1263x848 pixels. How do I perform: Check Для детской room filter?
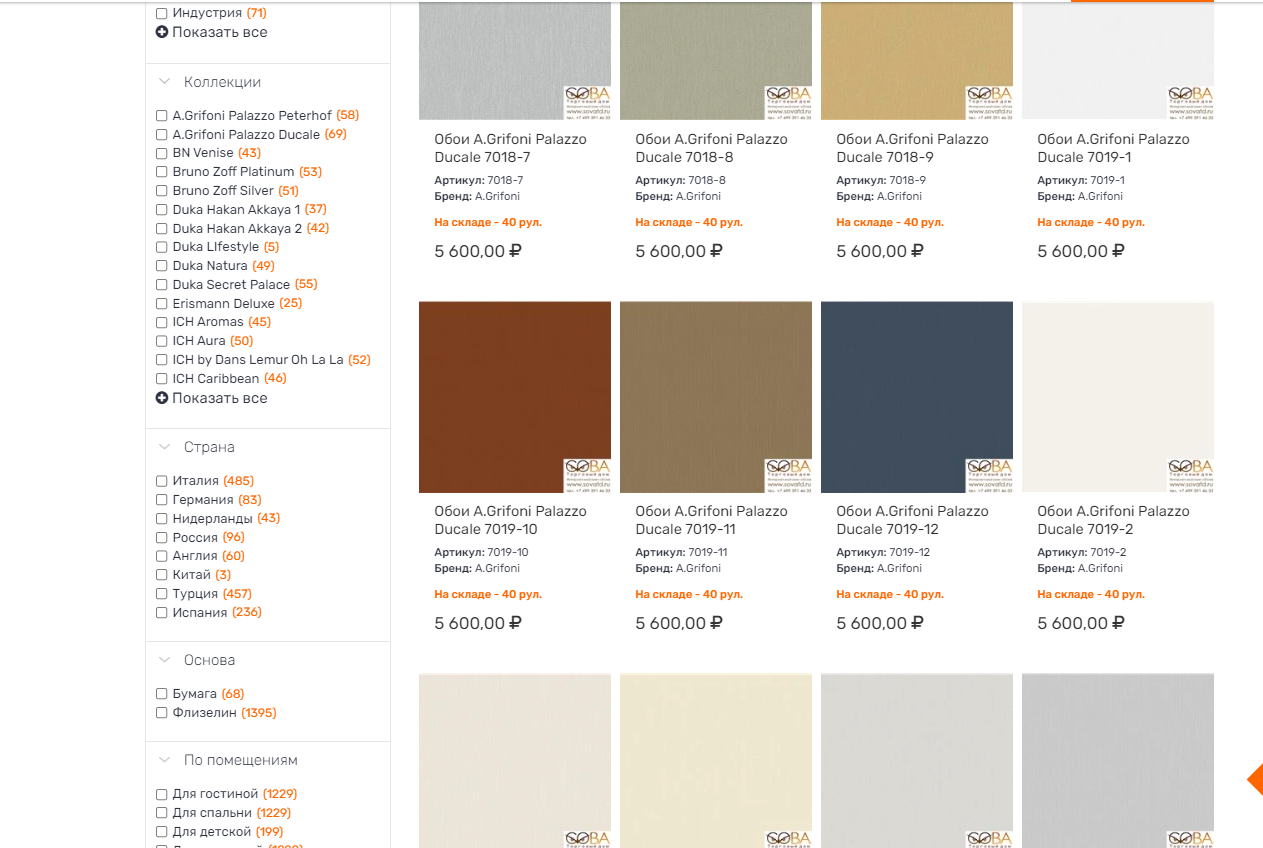tap(162, 832)
